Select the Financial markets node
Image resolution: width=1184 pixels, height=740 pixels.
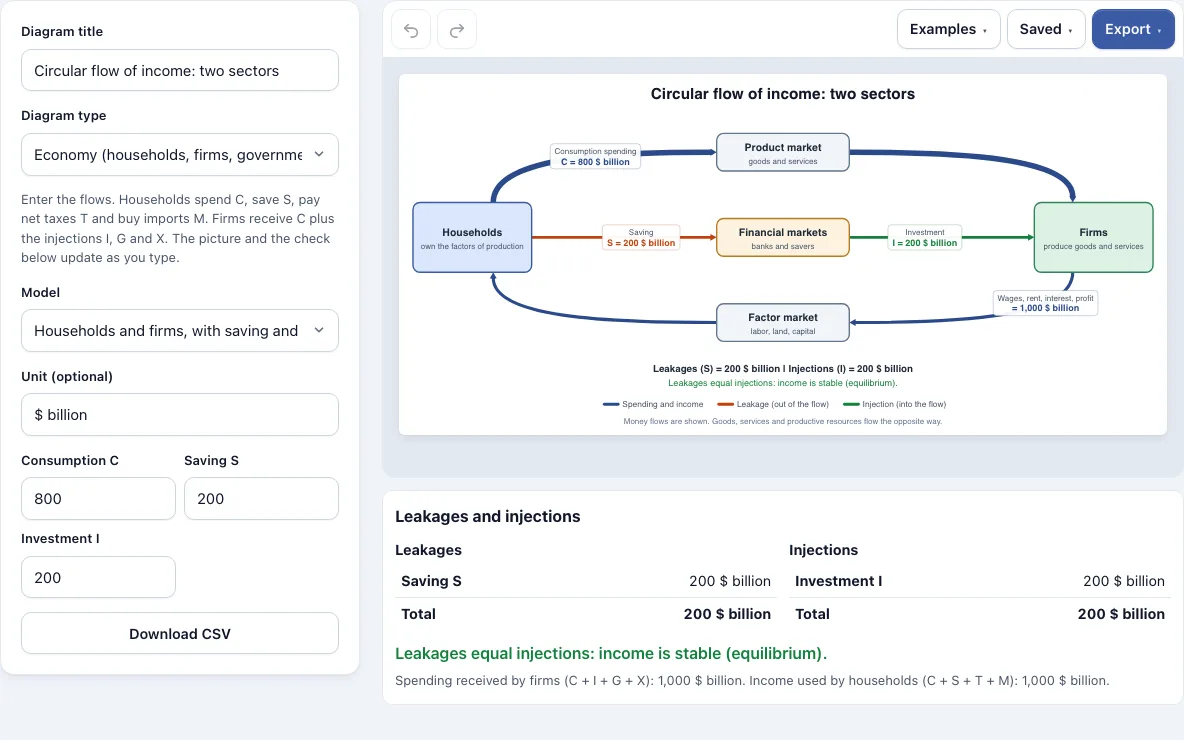click(782, 238)
